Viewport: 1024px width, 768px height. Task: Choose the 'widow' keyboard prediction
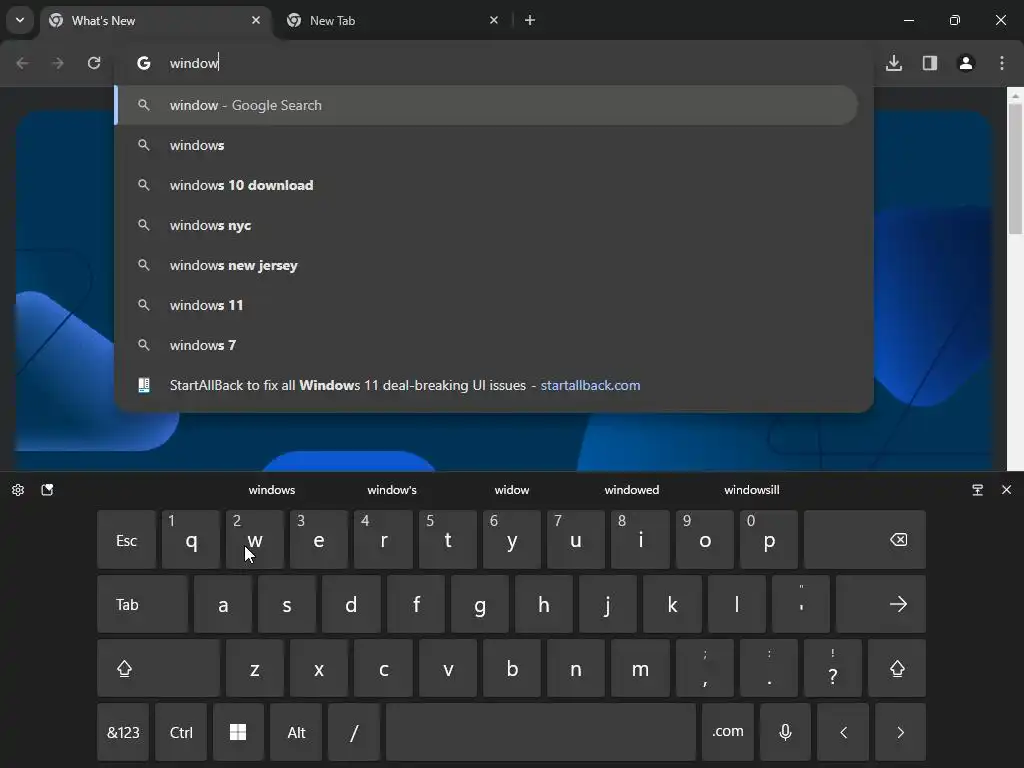pos(512,490)
